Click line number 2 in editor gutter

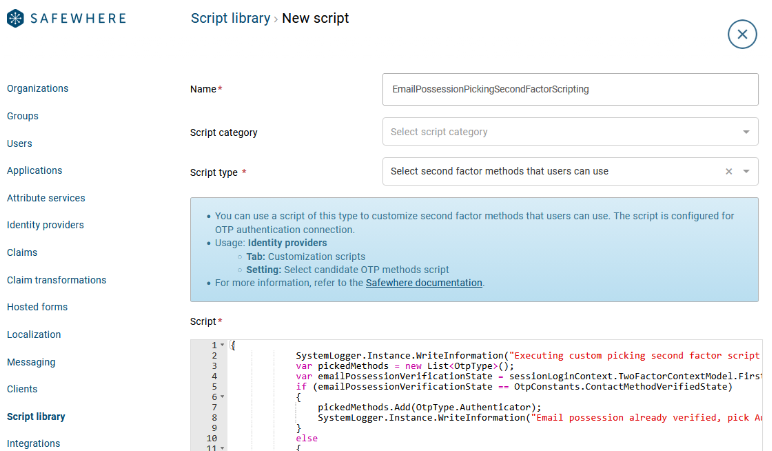[214, 355]
